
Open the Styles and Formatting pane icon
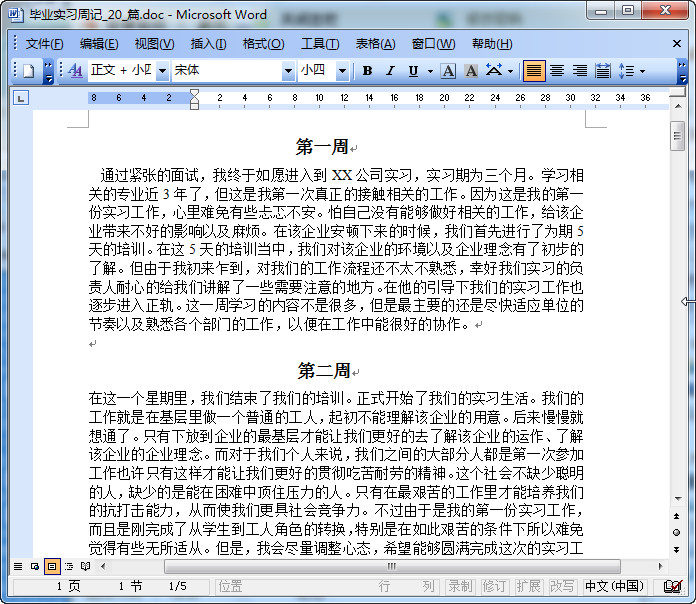76,71
